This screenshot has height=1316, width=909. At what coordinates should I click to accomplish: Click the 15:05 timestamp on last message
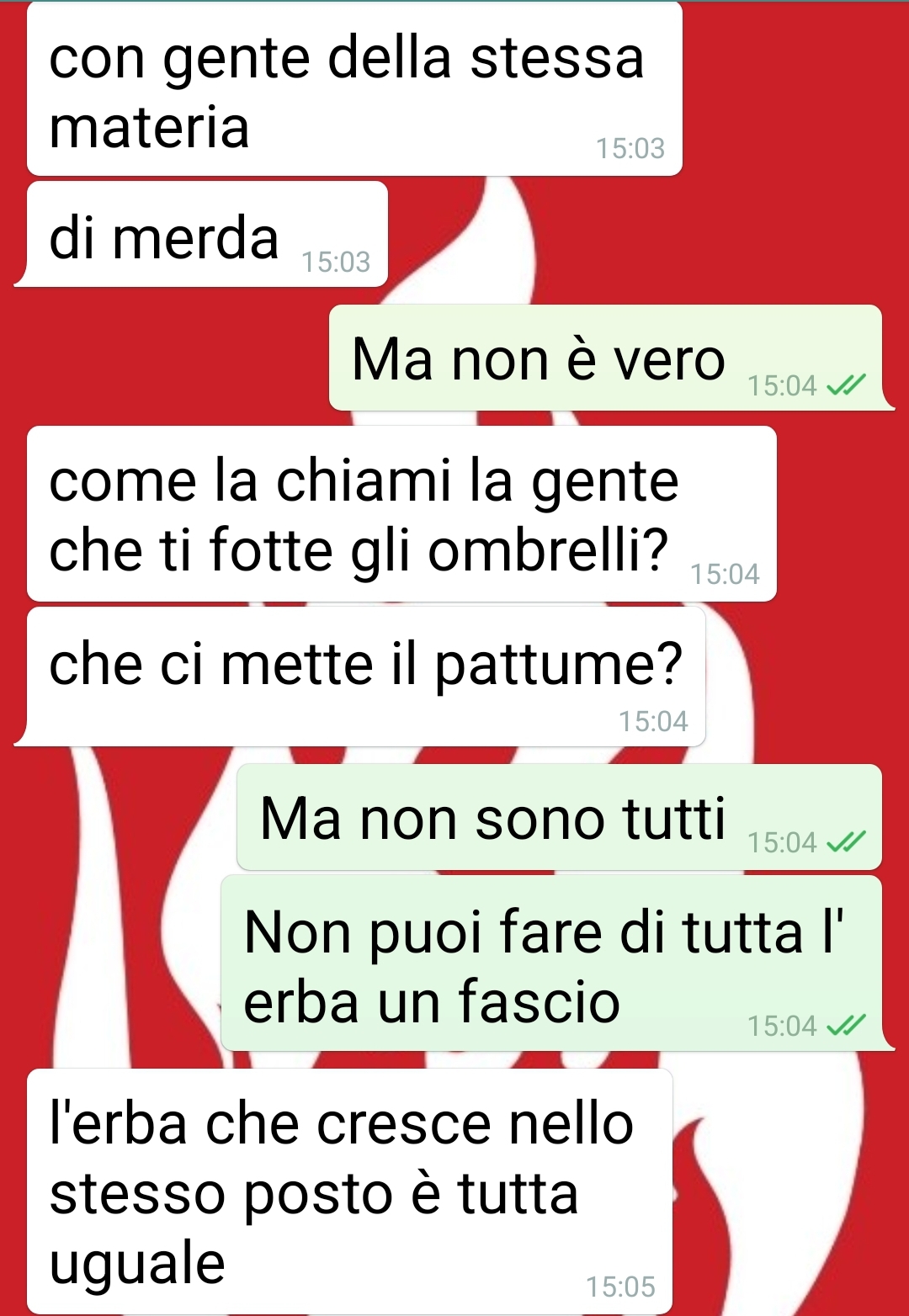(x=620, y=1287)
